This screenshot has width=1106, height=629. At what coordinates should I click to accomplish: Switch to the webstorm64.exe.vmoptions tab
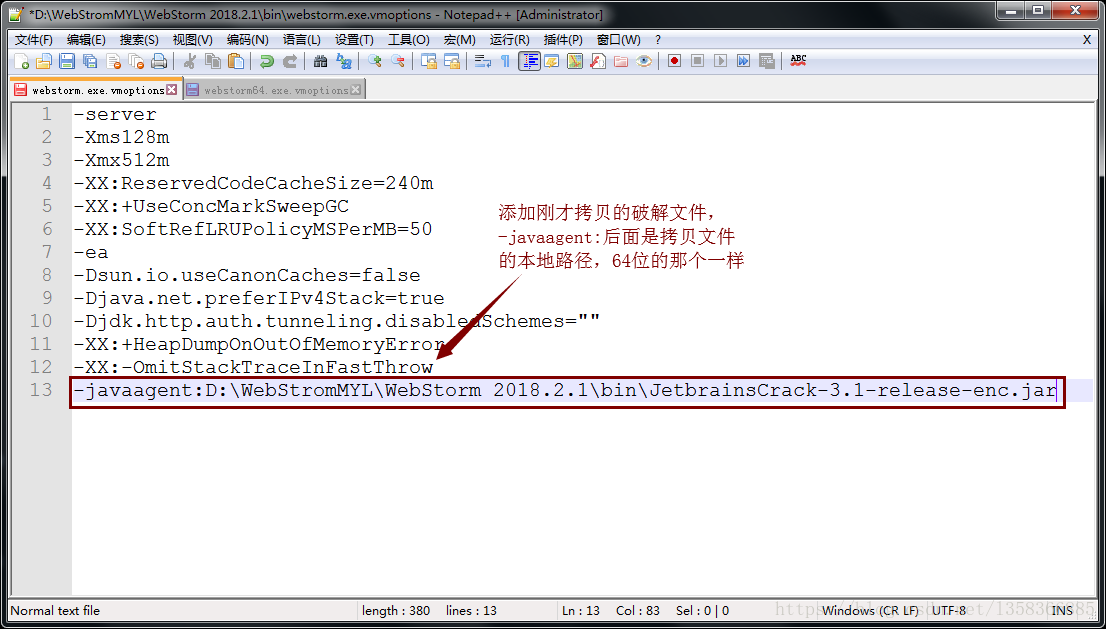[x=276, y=90]
